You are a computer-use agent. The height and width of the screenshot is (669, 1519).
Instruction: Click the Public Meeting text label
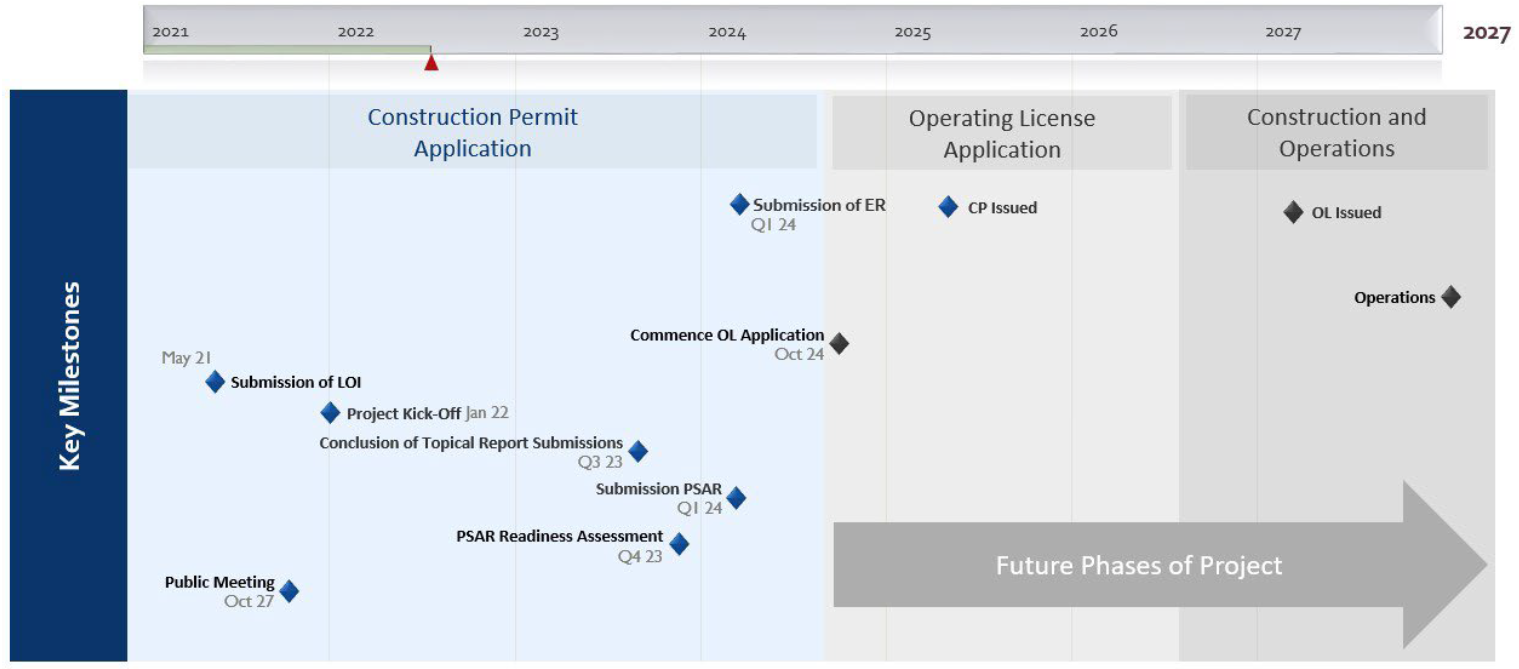pyautogui.click(x=220, y=582)
